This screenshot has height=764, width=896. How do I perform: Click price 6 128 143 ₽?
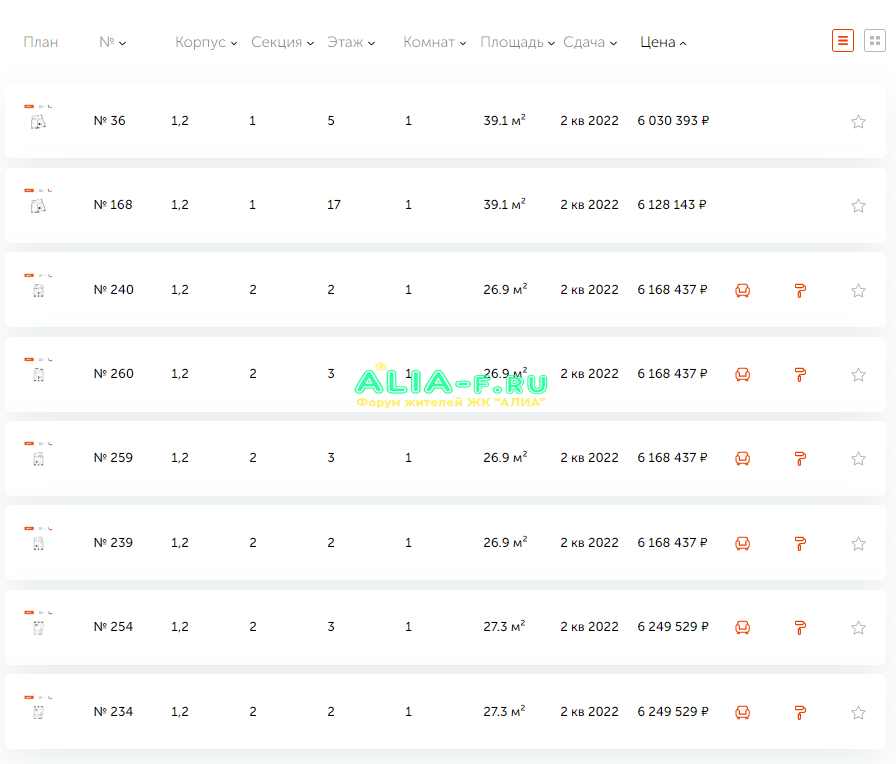click(x=672, y=205)
